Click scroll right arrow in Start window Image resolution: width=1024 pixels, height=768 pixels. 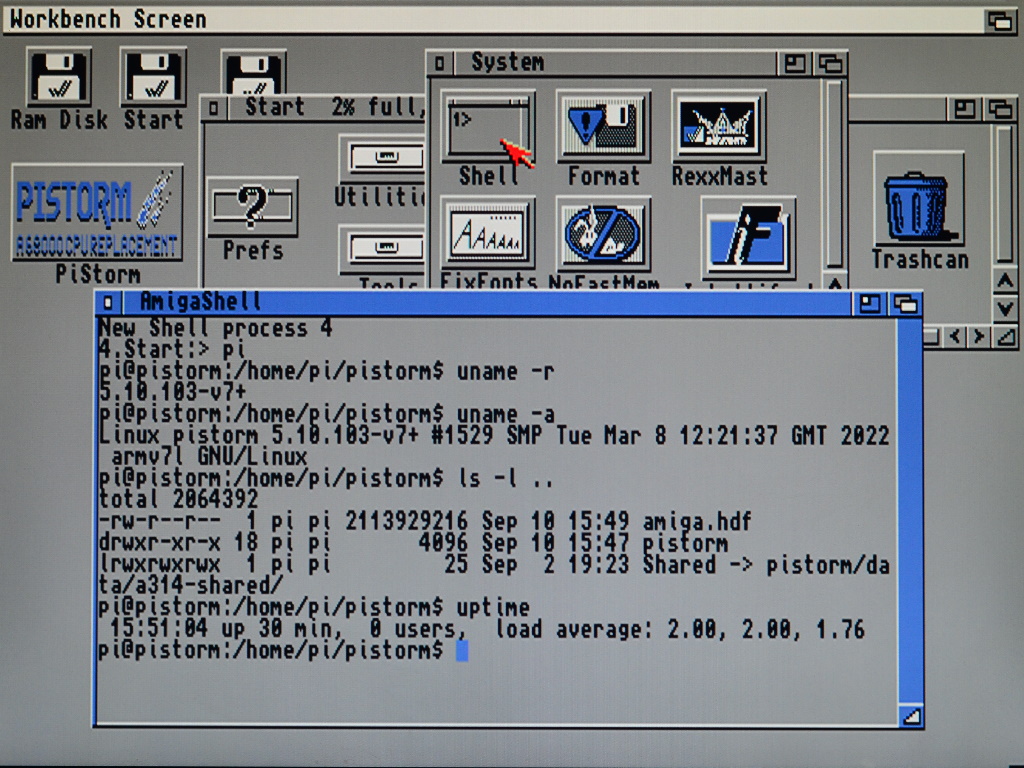tap(980, 337)
